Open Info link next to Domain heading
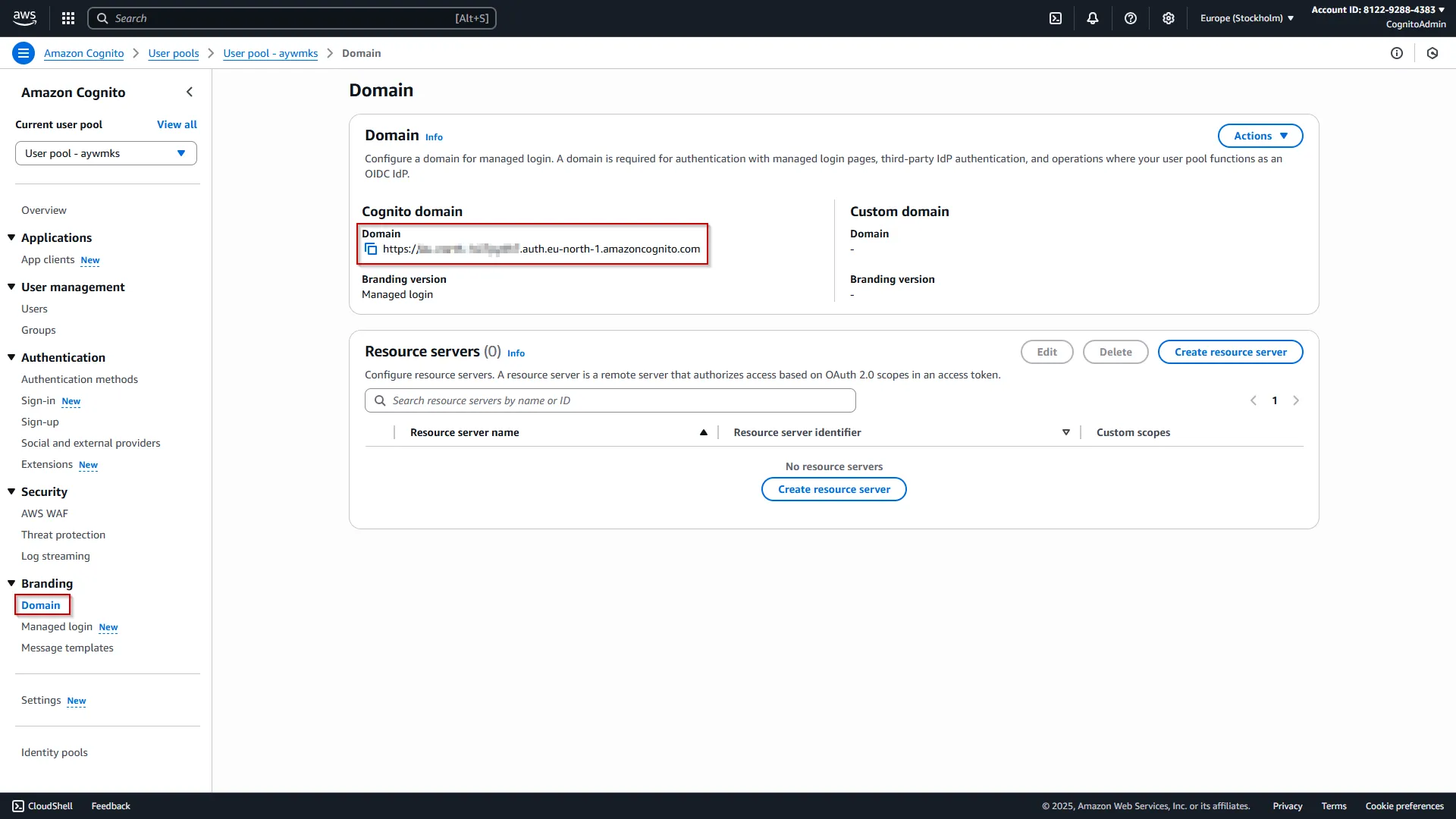1456x819 pixels. [434, 137]
